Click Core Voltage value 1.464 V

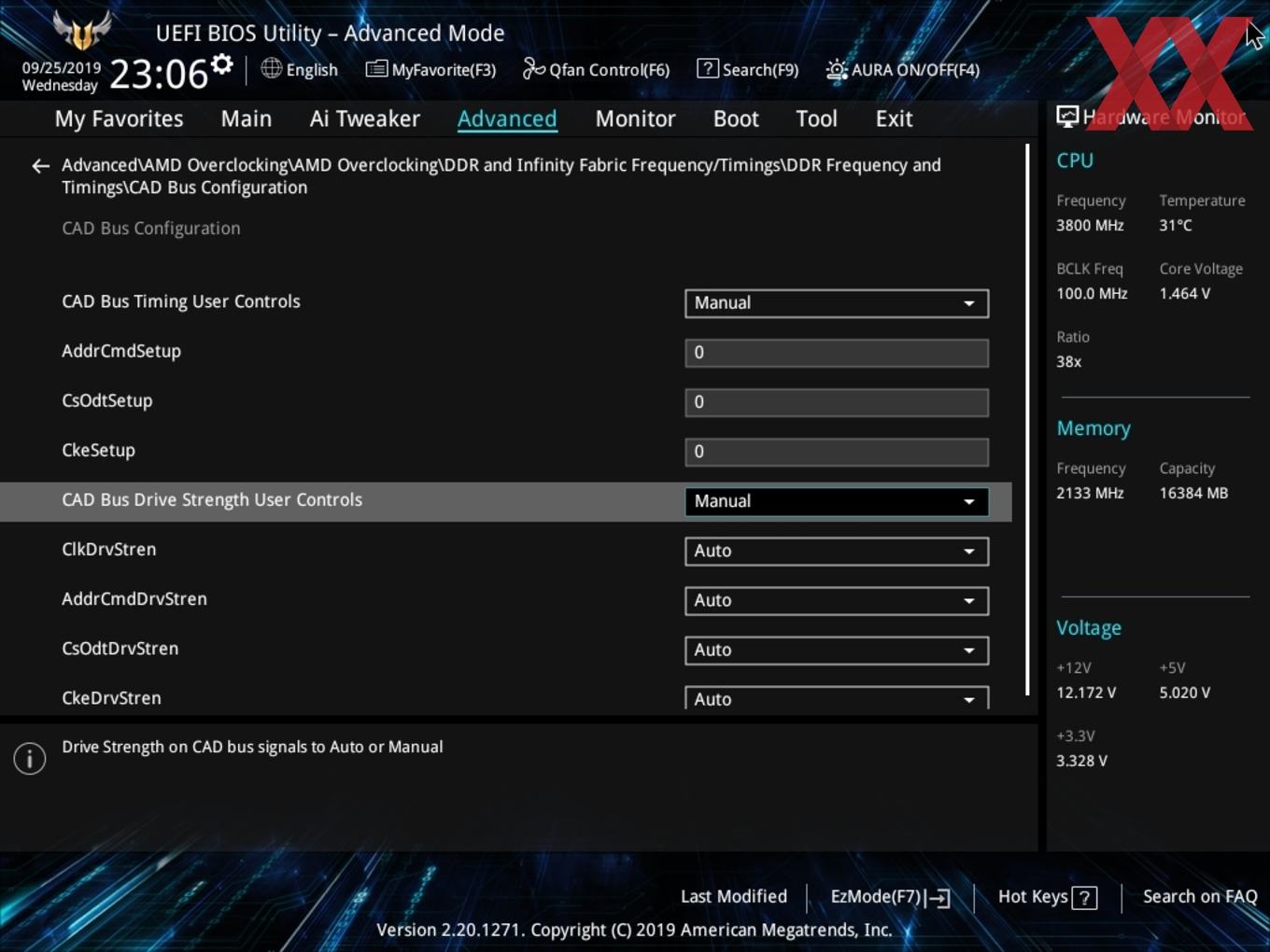1185,294
